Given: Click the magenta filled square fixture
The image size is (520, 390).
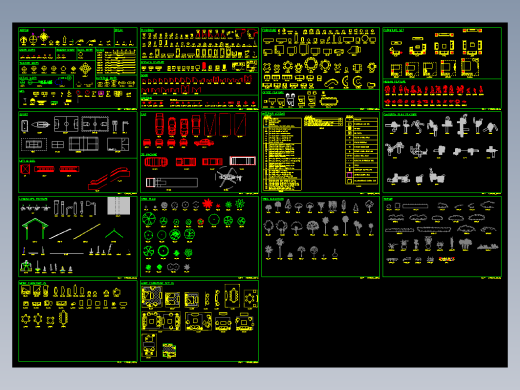Looking at the screenshot, I should [x=101, y=94].
